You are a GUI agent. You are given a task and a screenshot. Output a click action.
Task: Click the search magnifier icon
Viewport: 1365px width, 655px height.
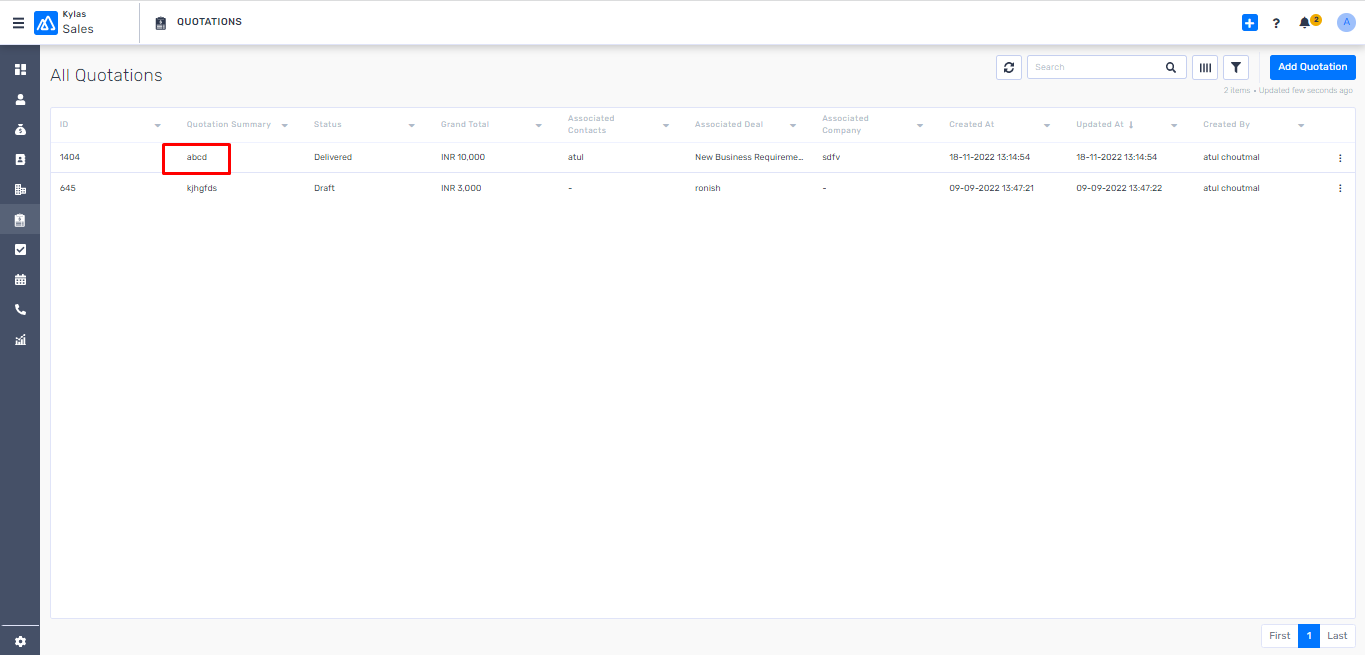click(x=1171, y=67)
